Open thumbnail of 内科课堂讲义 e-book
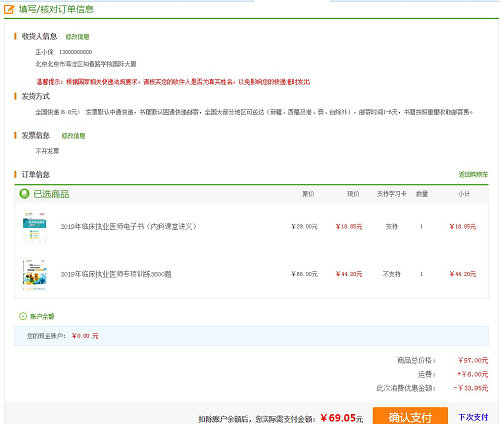Image resolution: width=500 pixels, height=424 pixels. 35,227
